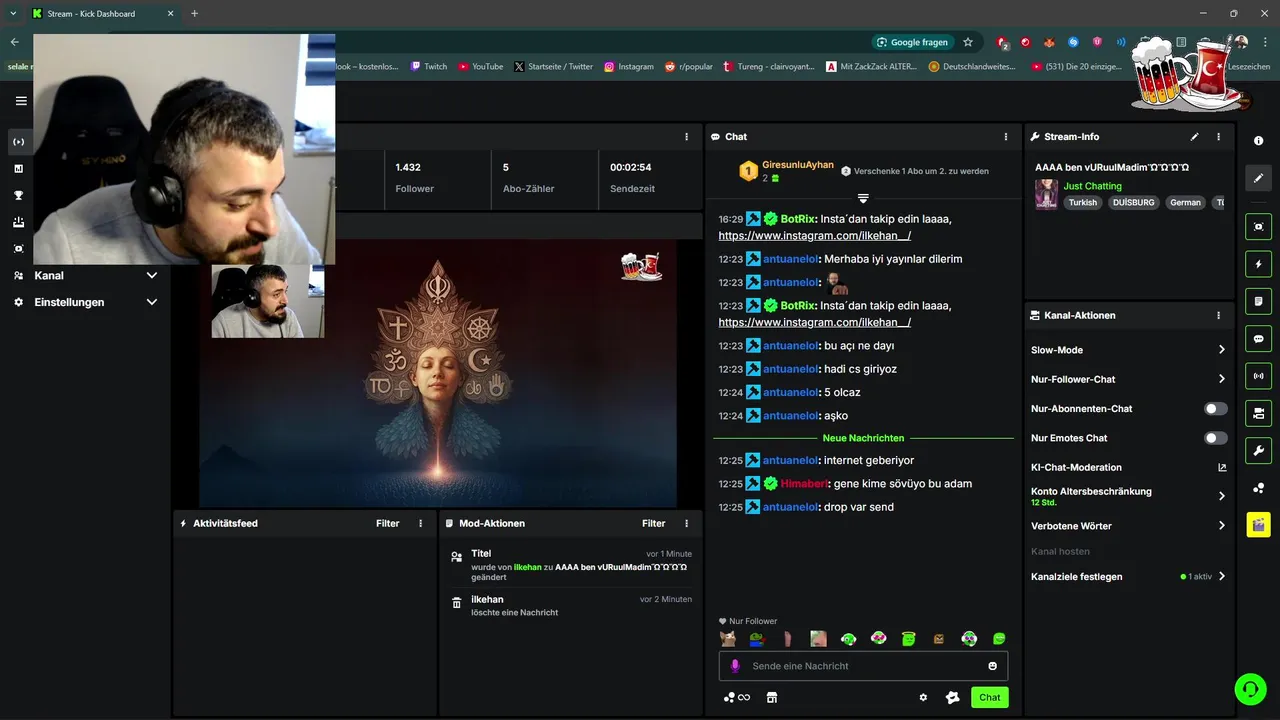This screenshot has width=1280, height=720.
Task: Click the DUISBURG tag in Stream-Info
Action: (1133, 202)
